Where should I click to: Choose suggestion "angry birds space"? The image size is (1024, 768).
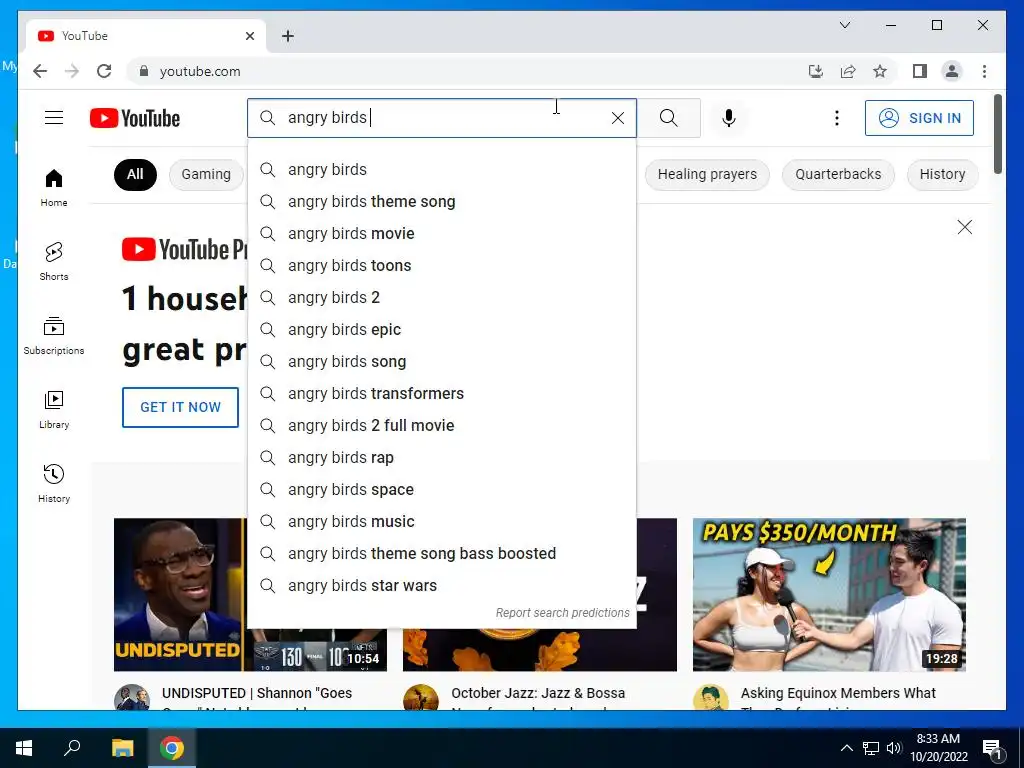pyautogui.click(x=442, y=490)
